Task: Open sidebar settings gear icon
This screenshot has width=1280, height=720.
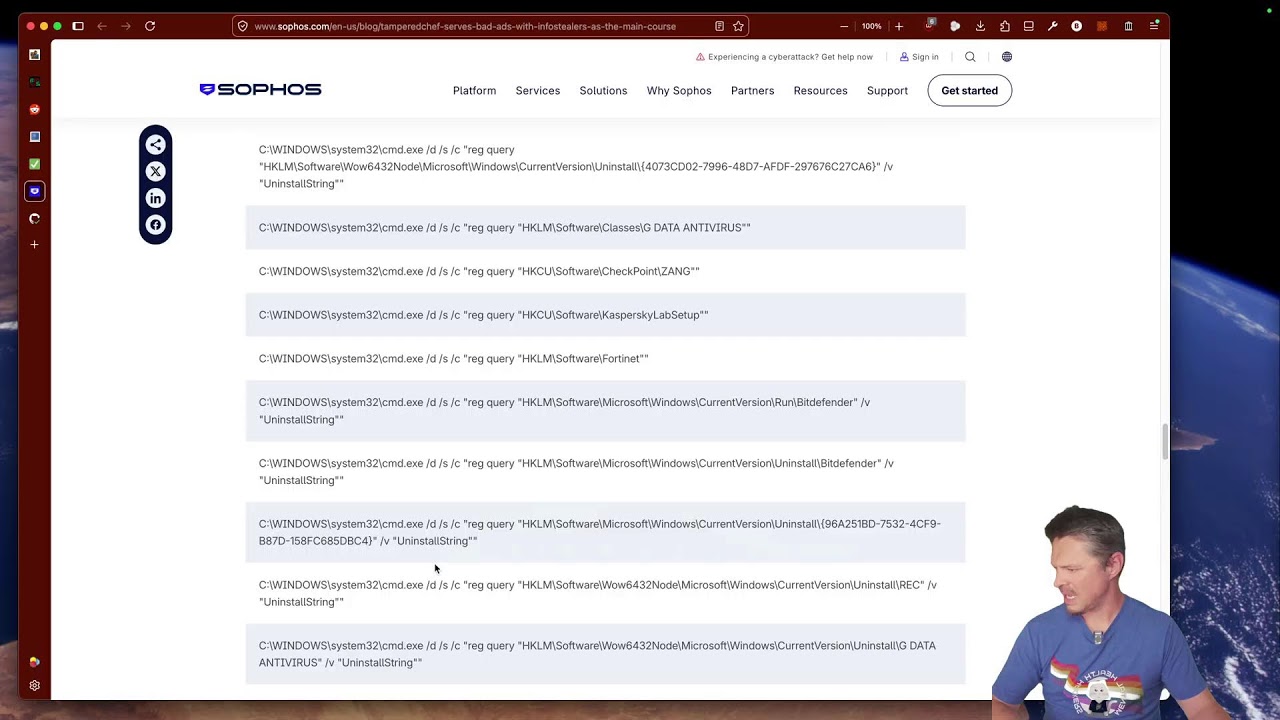Action: [35, 686]
